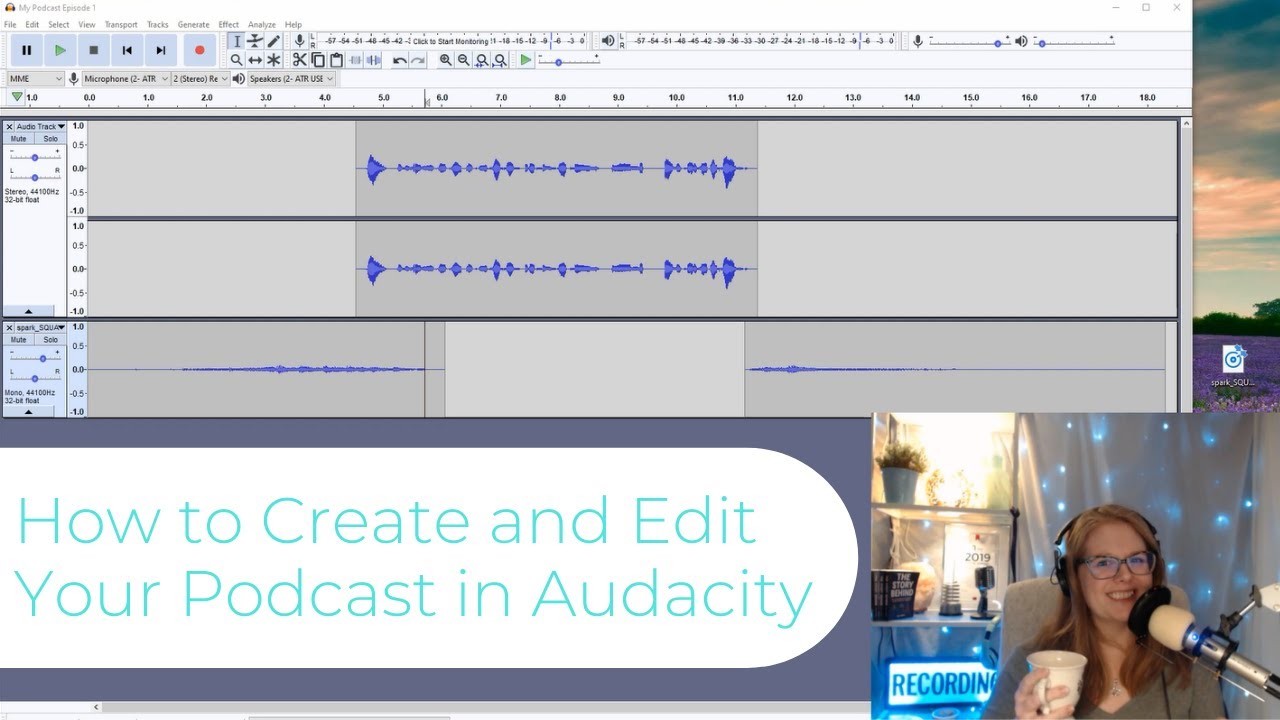Screen dimensions: 1280x720
Task: Close the Audio Track with X
Action: (9, 127)
